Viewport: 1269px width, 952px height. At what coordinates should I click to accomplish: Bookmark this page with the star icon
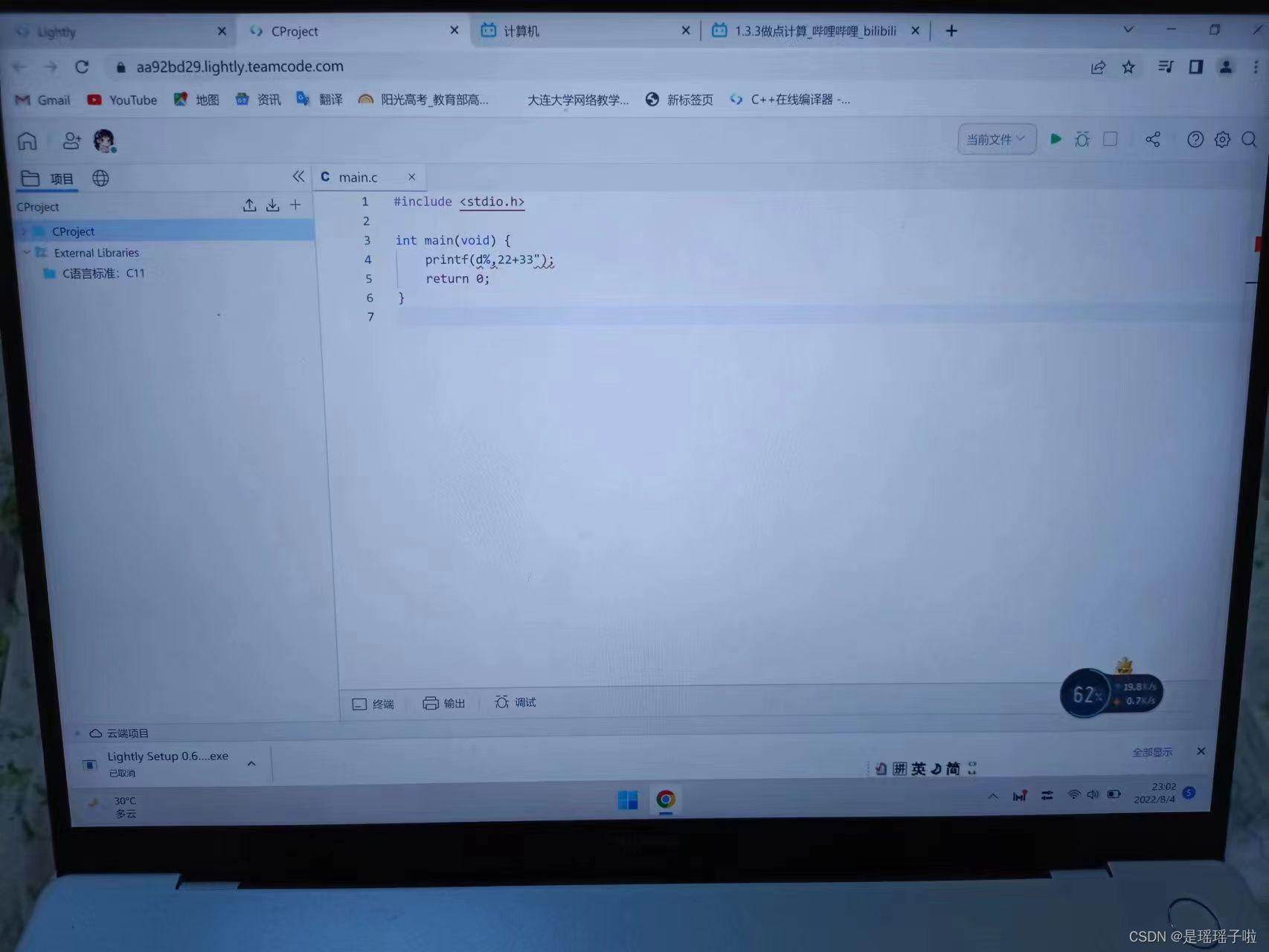(1128, 67)
